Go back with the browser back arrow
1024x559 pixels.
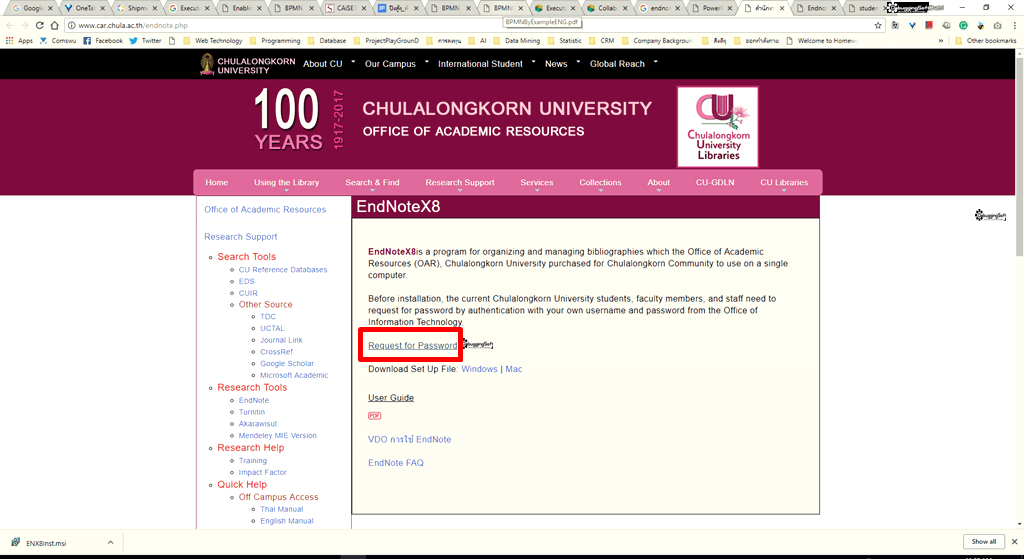click(x=10, y=25)
